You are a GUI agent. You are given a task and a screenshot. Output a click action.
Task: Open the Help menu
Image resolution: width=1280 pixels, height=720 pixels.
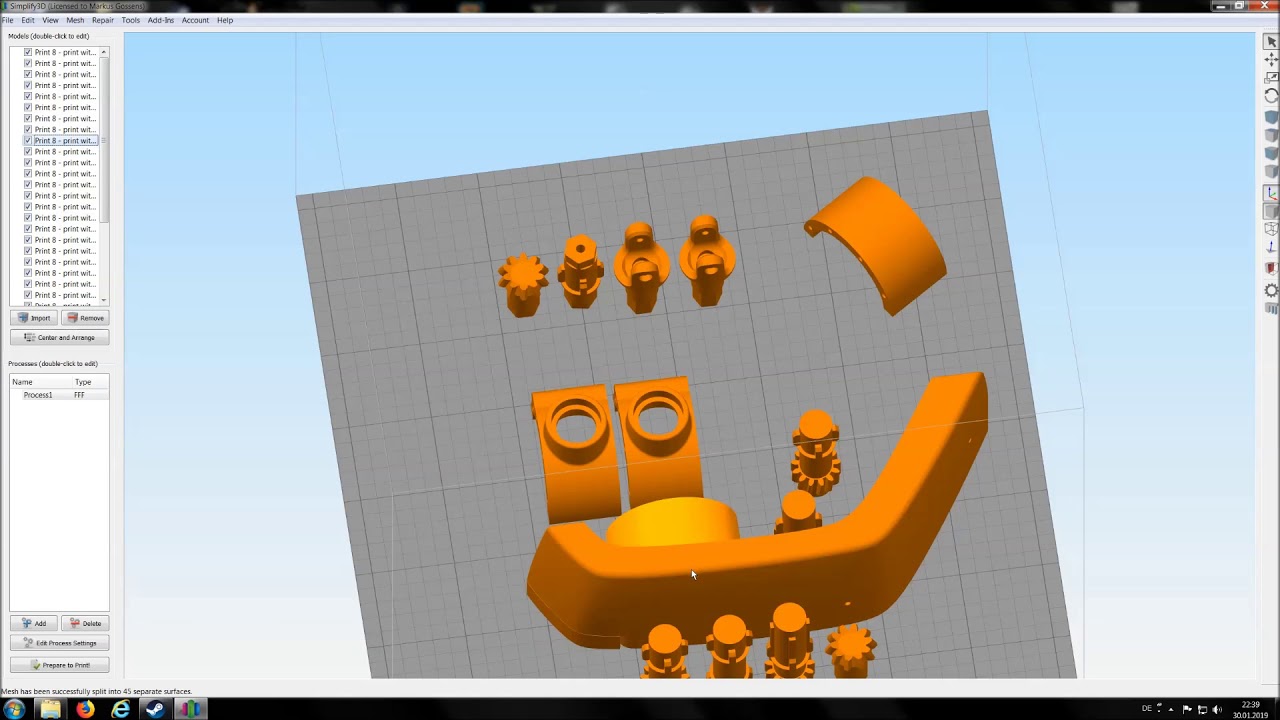tap(225, 20)
